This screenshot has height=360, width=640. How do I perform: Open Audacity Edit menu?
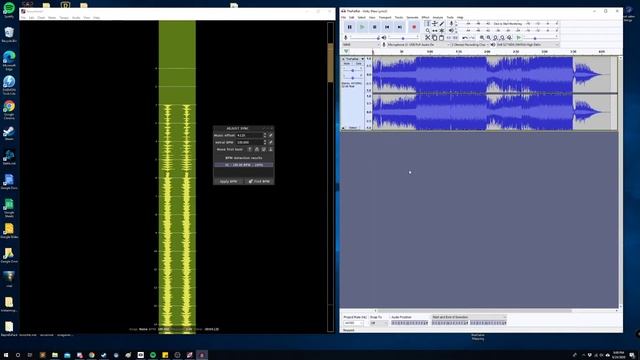click(x=351, y=18)
